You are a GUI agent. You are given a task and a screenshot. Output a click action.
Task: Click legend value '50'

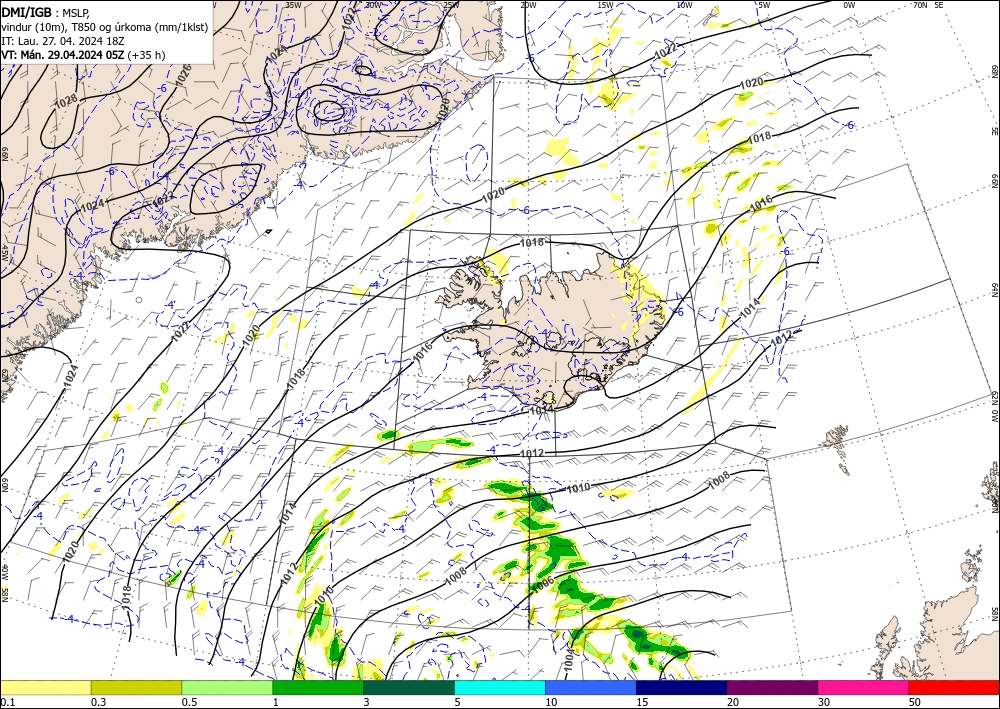[x=915, y=702]
